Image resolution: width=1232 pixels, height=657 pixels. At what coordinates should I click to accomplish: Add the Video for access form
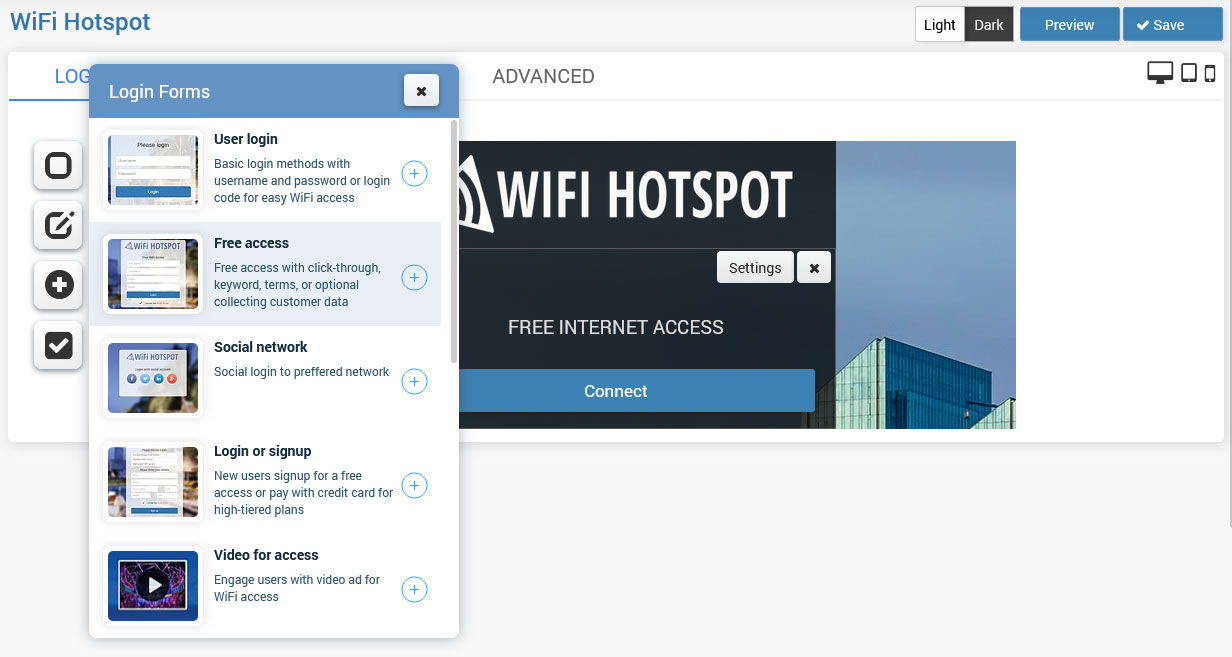pos(414,590)
